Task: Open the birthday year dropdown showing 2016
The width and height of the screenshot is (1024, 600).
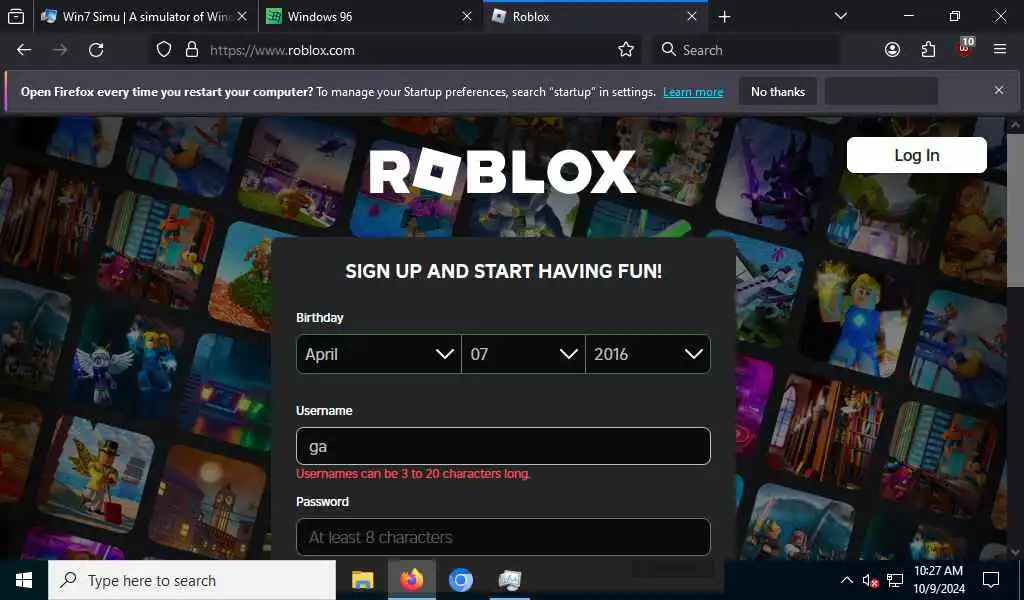Action: [648, 354]
